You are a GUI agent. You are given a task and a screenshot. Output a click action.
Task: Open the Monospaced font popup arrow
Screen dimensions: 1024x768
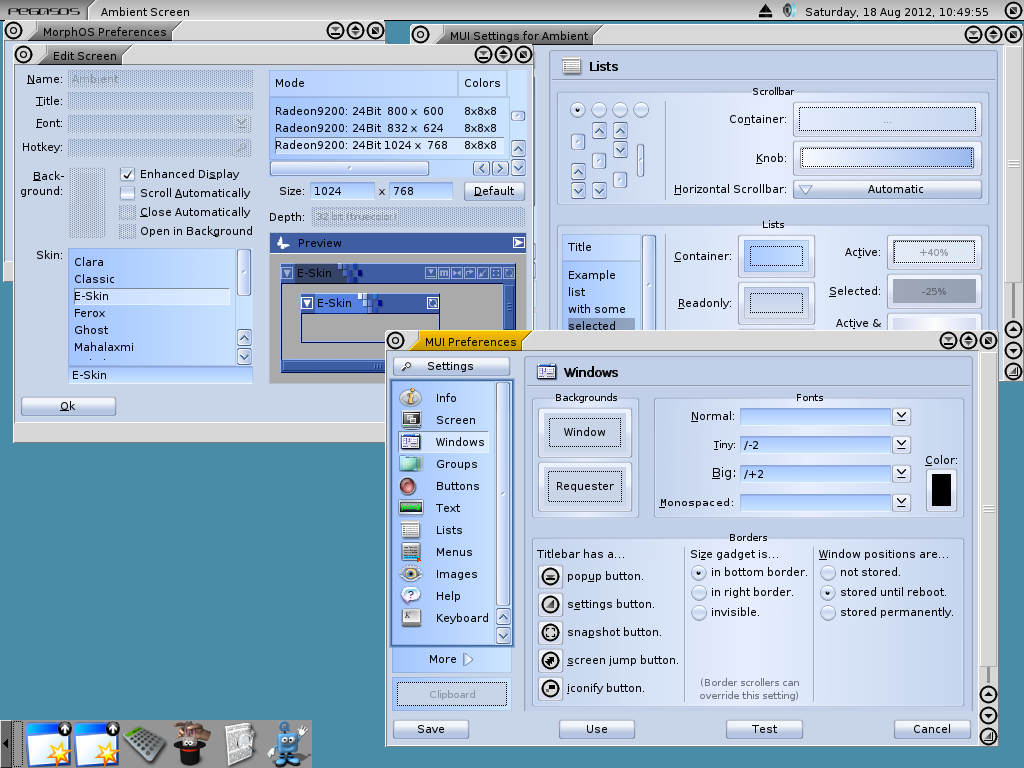(901, 502)
